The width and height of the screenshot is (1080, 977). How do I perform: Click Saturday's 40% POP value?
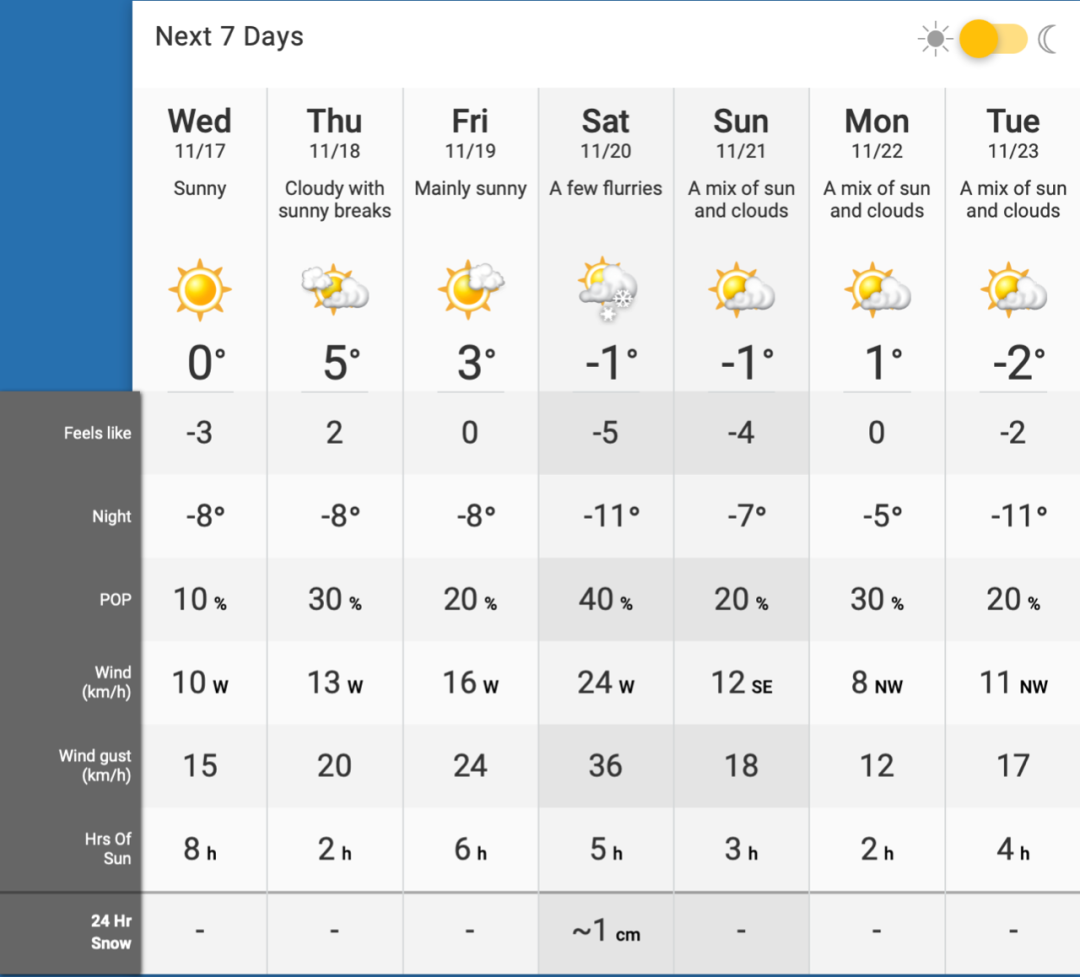605,600
